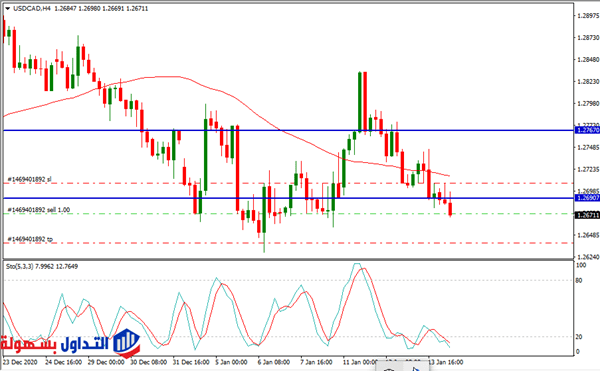The image size is (600, 371).
Task: Click the 1.27235 price scale value
Action: point(588,169)
